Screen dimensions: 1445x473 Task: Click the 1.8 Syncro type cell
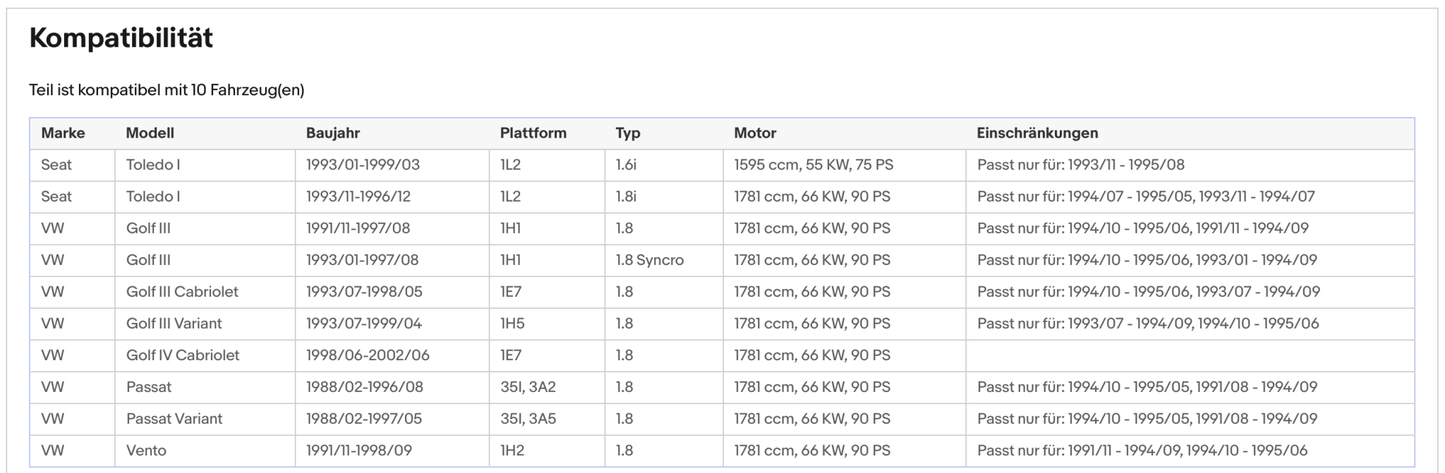click(650, 260)
